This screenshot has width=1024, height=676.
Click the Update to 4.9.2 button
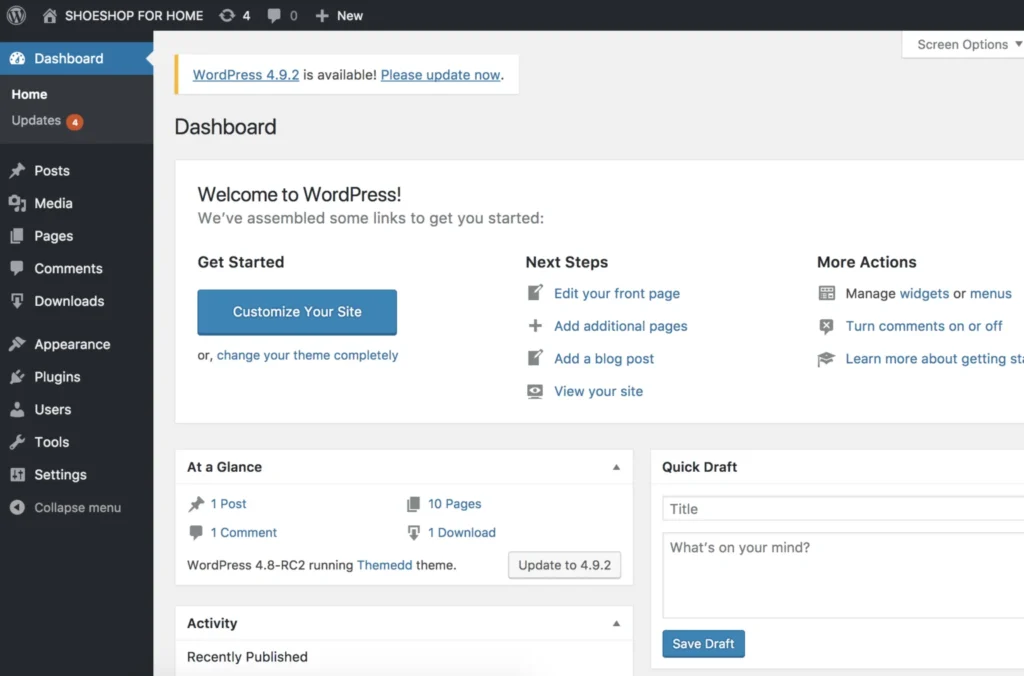(x=564, y=565)
